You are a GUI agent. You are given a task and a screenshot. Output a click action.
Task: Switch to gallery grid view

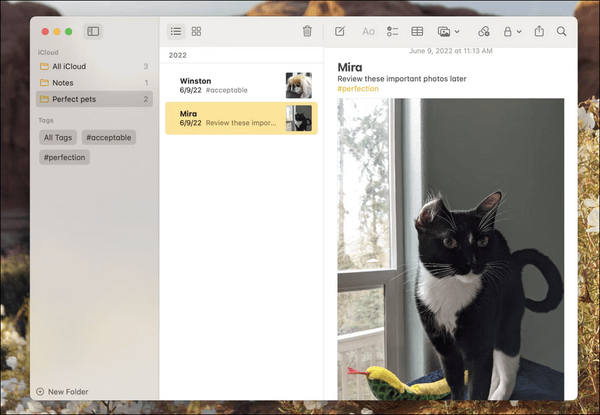tap(196, 31)
